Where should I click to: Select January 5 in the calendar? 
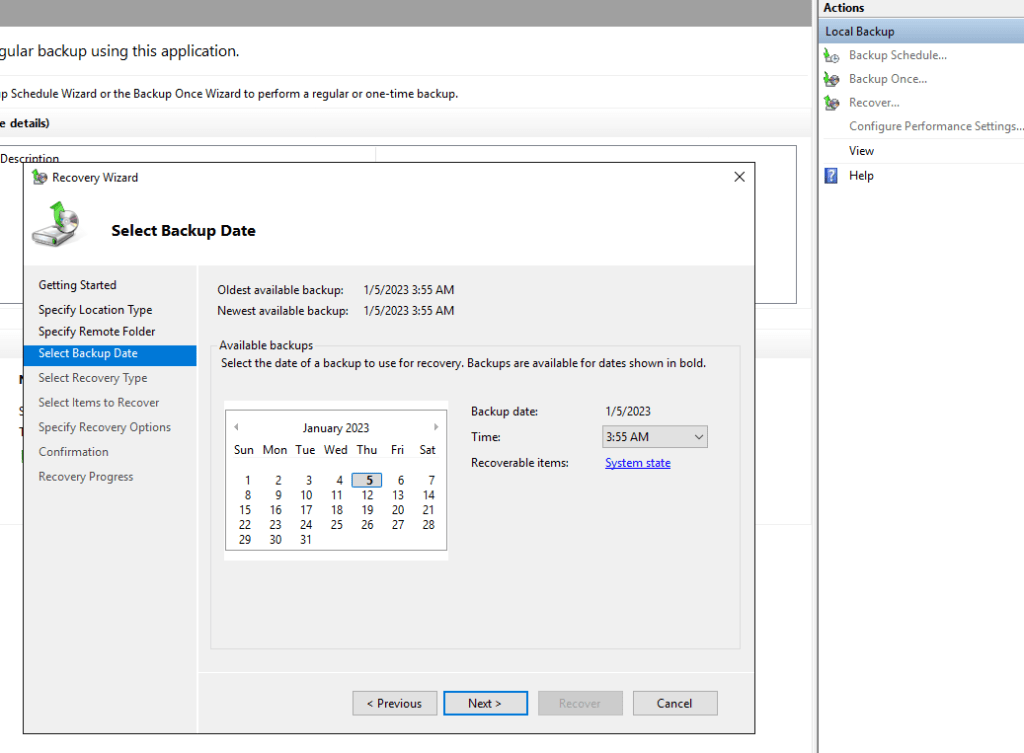[367, 480]
